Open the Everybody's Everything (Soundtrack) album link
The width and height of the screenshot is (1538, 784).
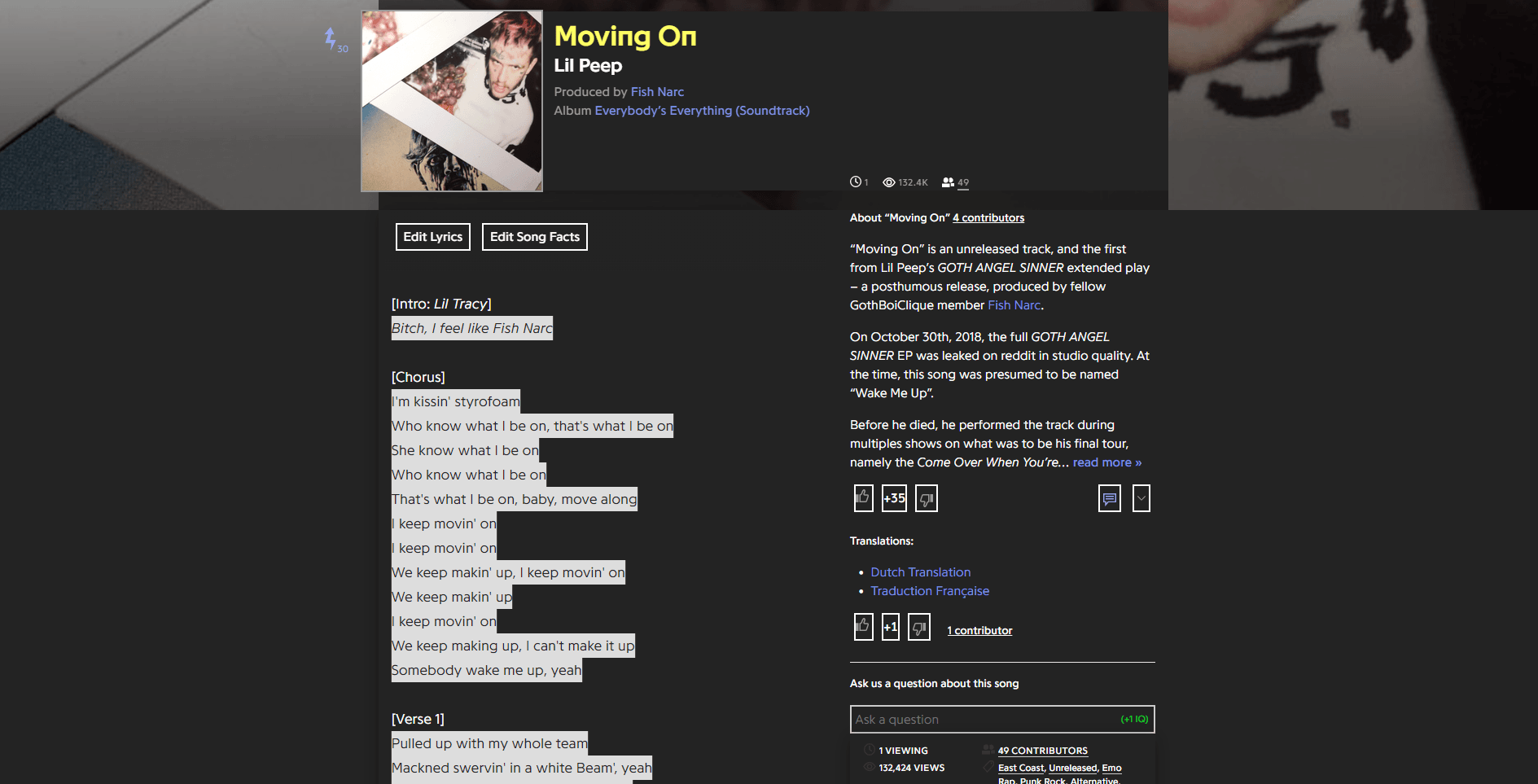(x=701, y=110)
